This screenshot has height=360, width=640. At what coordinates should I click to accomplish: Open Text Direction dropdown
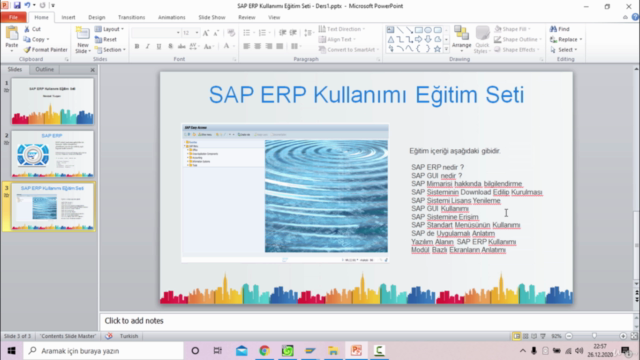[342, 29]
